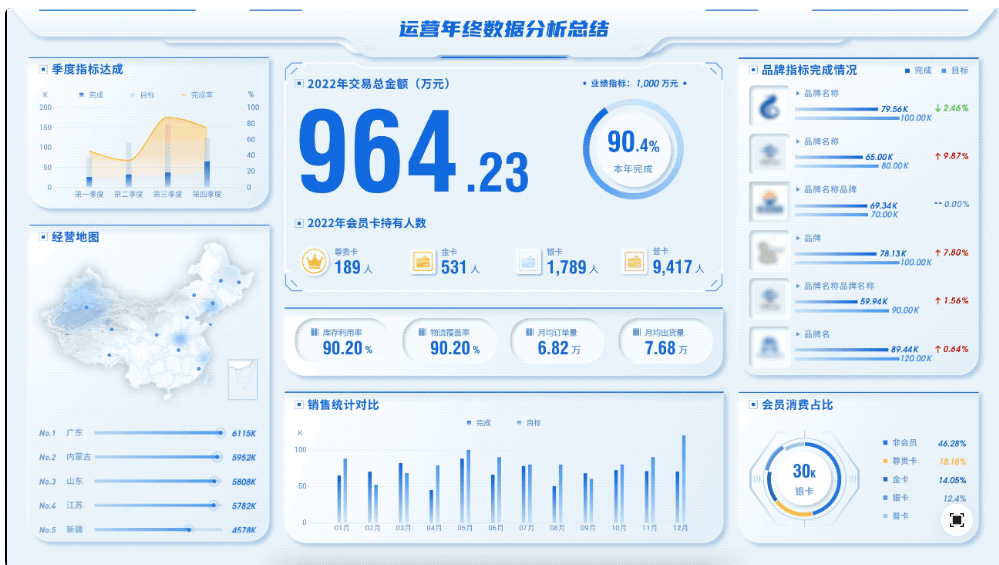
Task: Click the wallet icon for 普卡
Action: click(x=634, y=261)
